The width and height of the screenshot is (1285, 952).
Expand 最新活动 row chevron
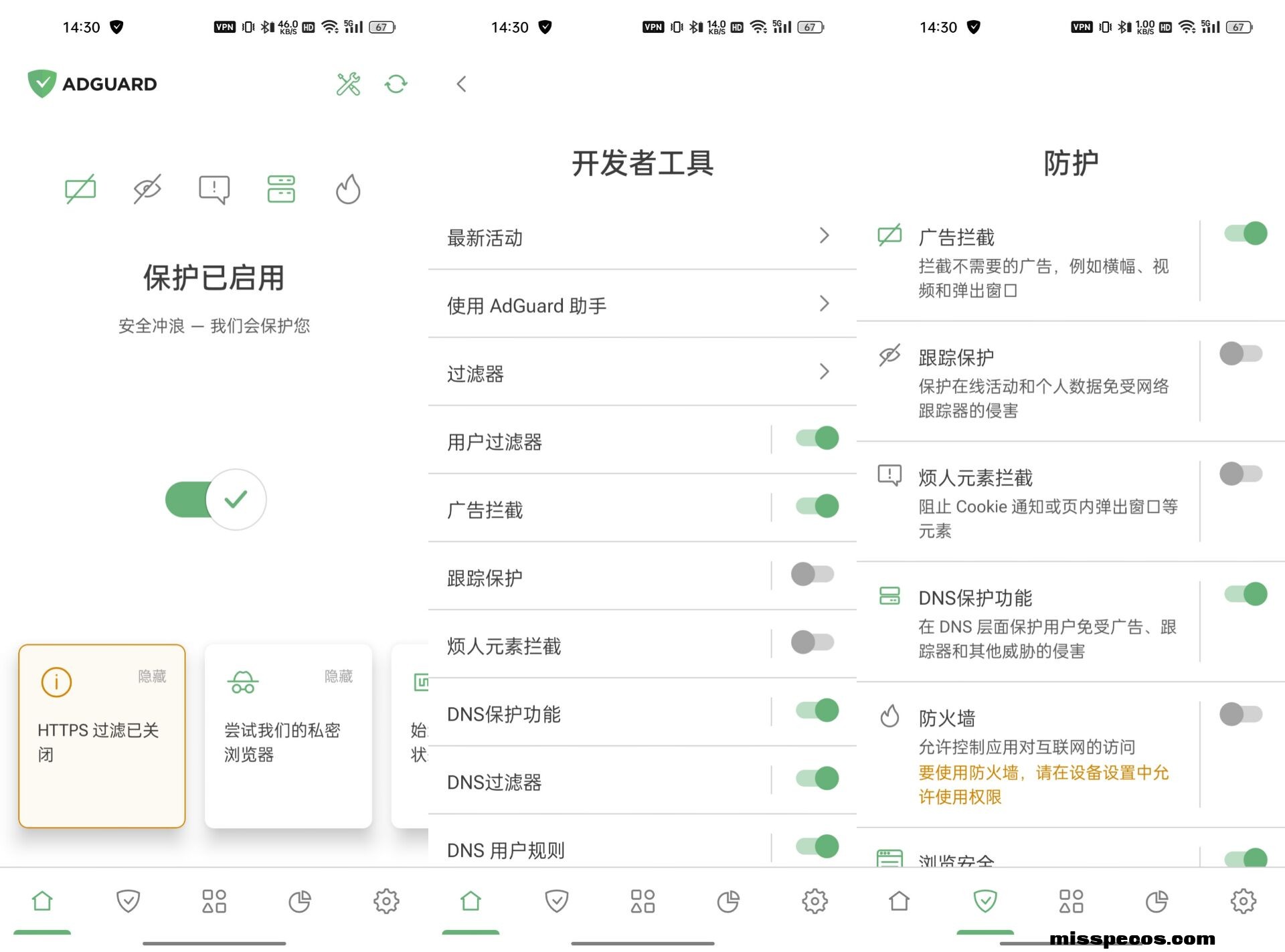825,235
